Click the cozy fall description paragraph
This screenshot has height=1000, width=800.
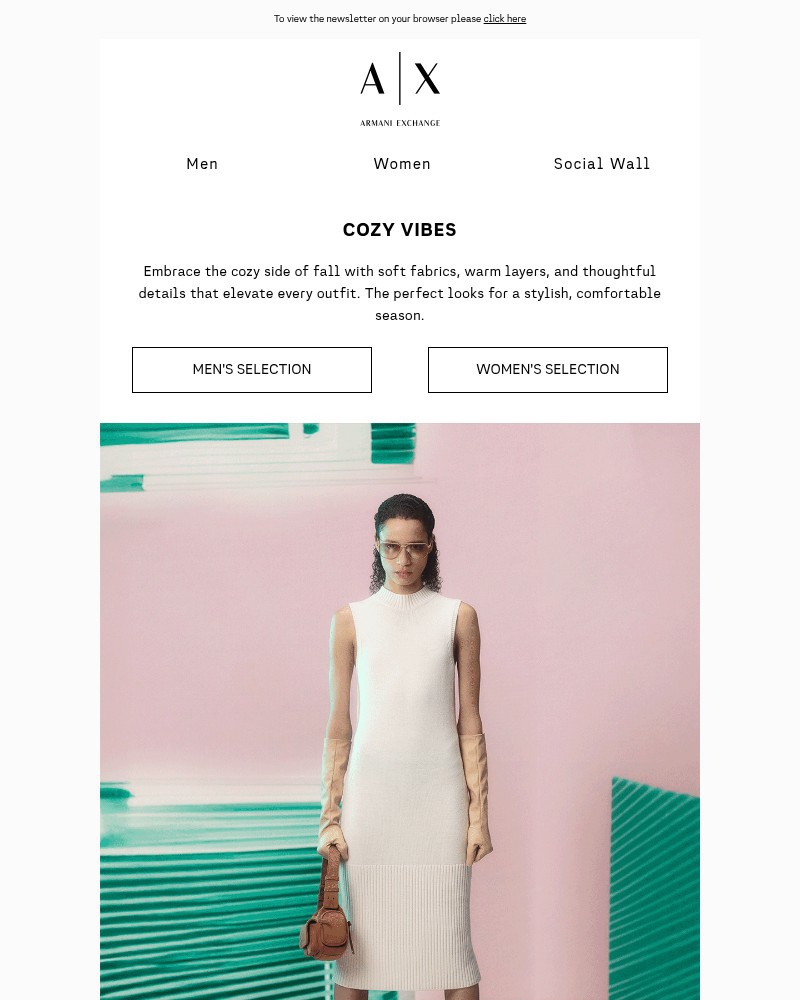click(400, 293)
